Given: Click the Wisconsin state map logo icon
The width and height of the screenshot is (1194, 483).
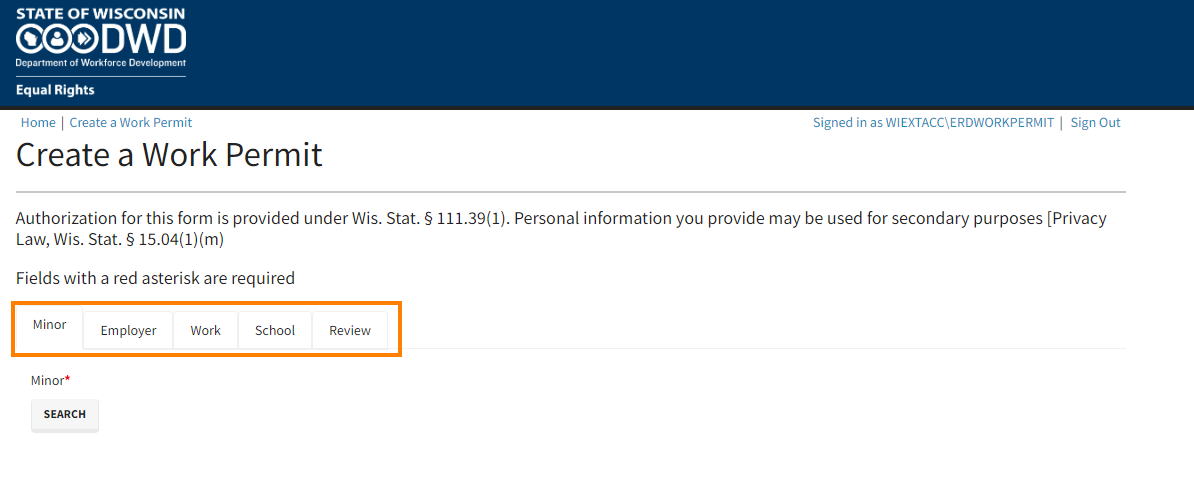Looking at the screenshot, I should click(x=30, y=39).
